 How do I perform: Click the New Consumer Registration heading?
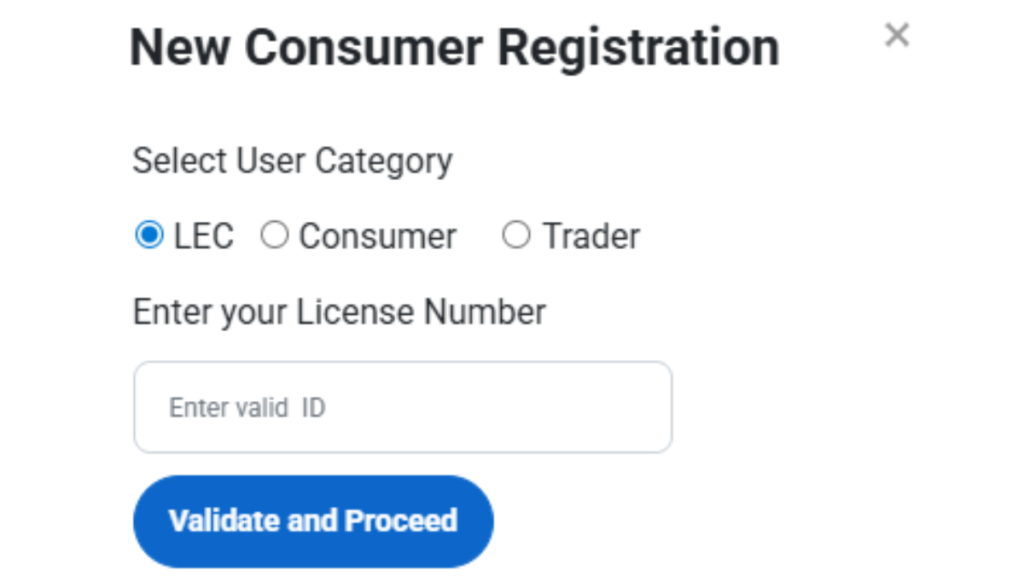pos(454,48)
